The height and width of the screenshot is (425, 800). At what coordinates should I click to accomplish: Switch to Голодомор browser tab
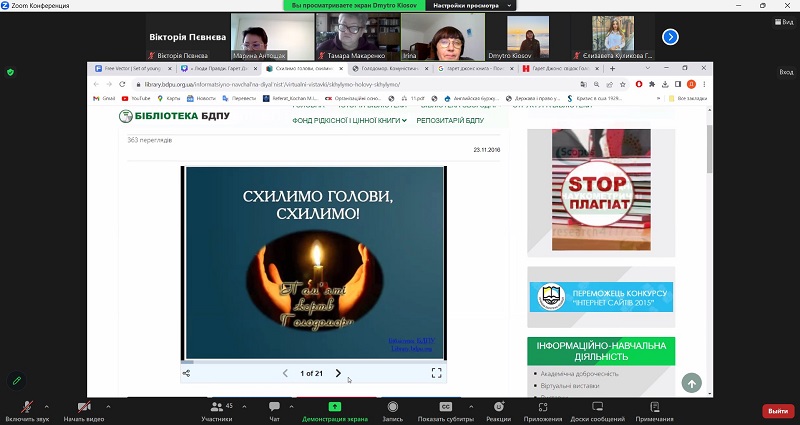[390, 68]
